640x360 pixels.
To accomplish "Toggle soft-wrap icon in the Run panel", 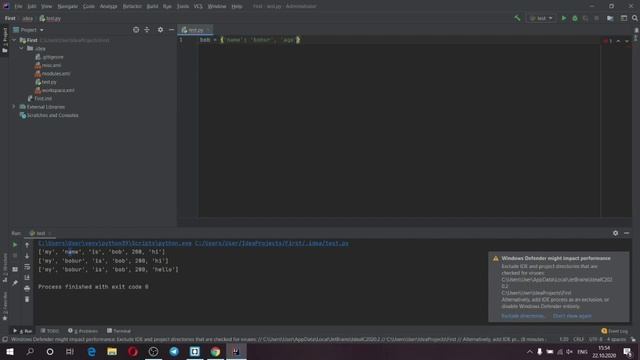I will point(27,267).
